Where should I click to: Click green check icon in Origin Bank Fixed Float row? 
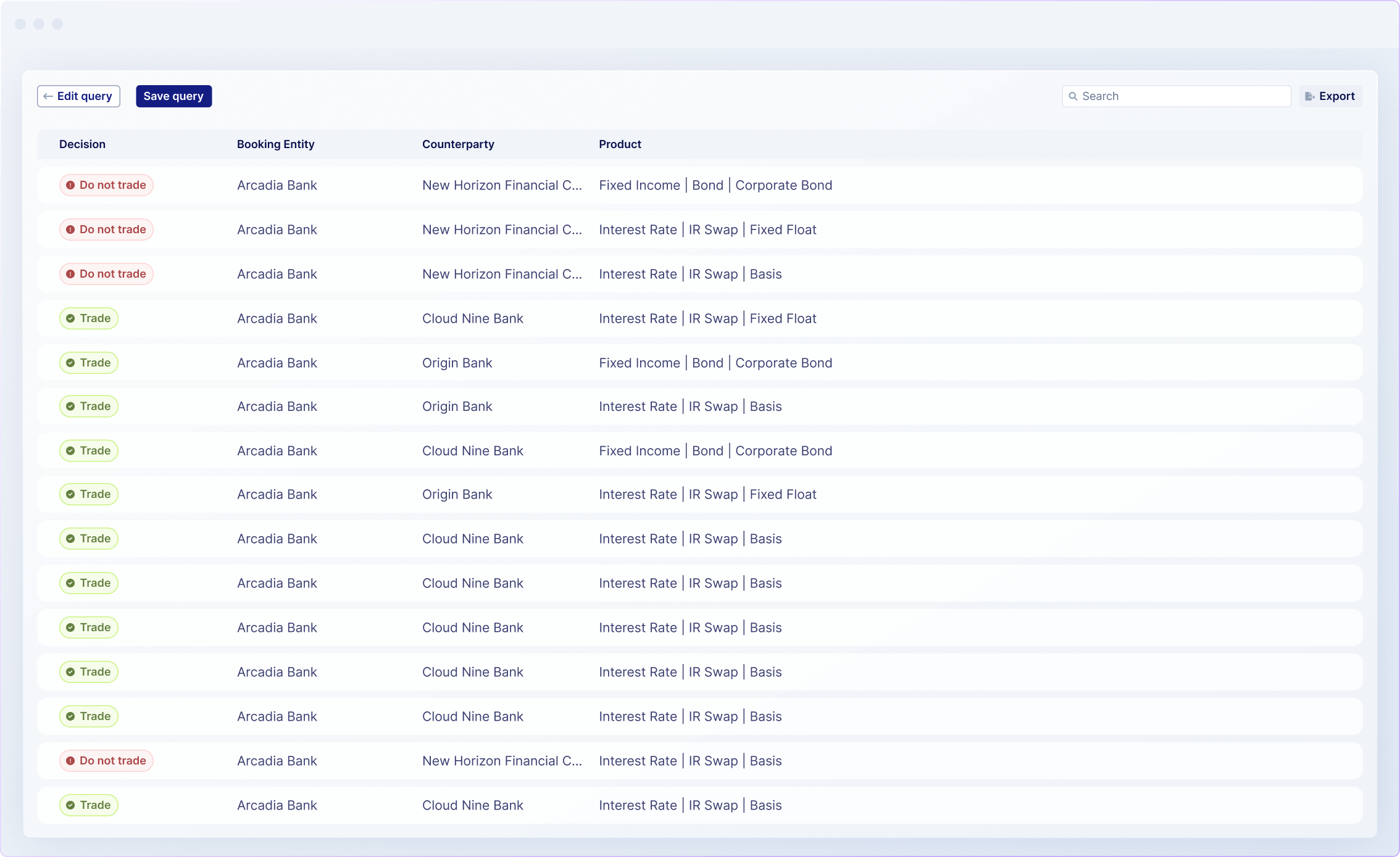[x=70, y=494]
